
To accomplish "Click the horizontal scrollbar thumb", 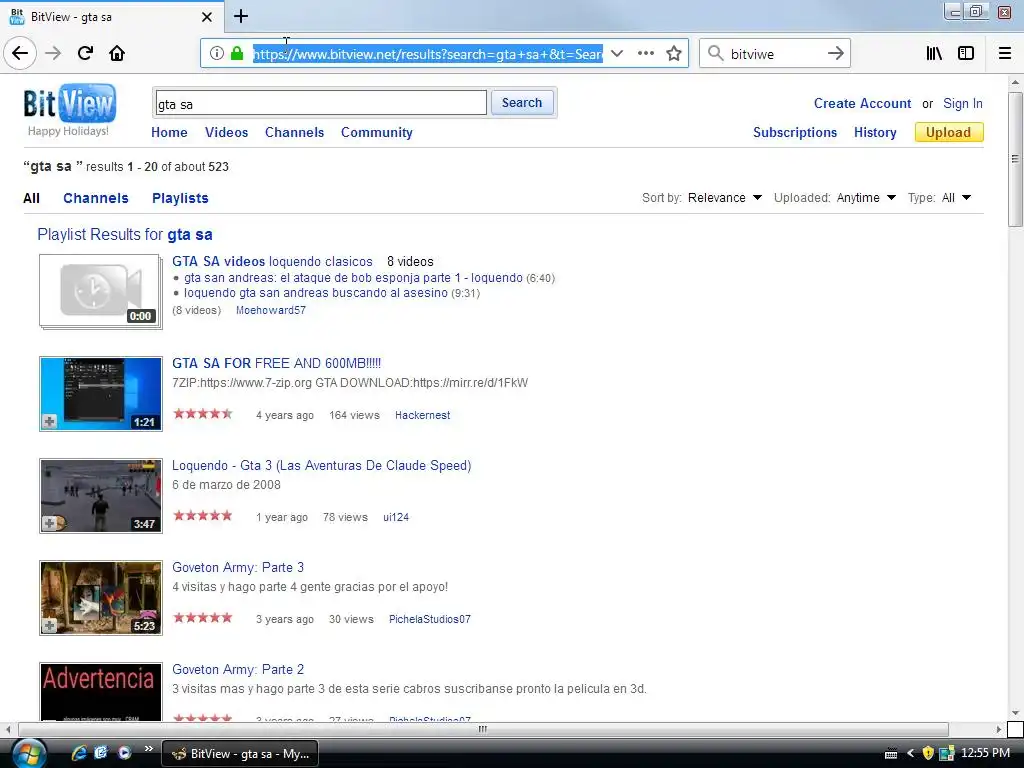I will coord(483,729).
